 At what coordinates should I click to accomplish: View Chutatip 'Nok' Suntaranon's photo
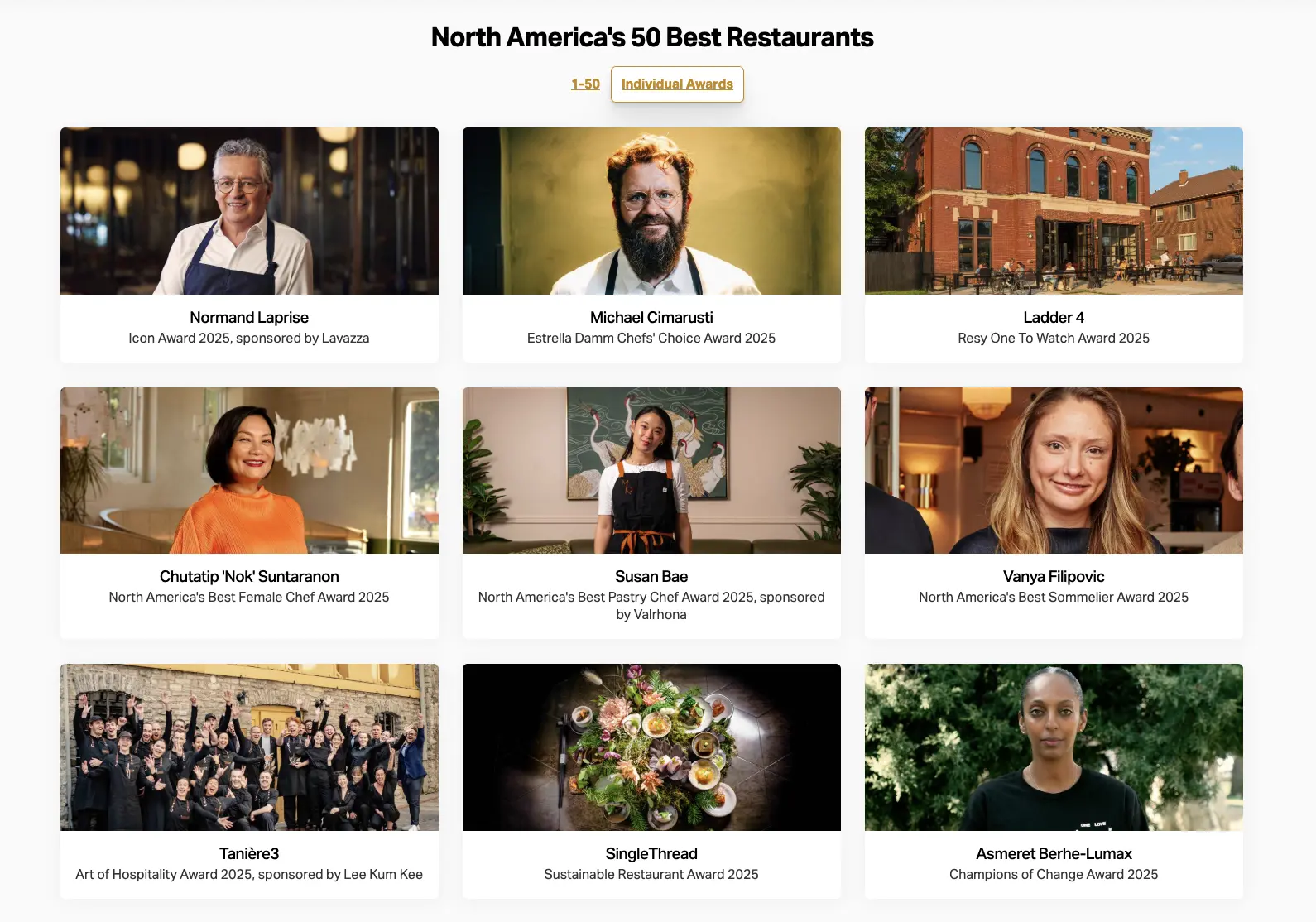pyautogui.click(x=249, y=470)
